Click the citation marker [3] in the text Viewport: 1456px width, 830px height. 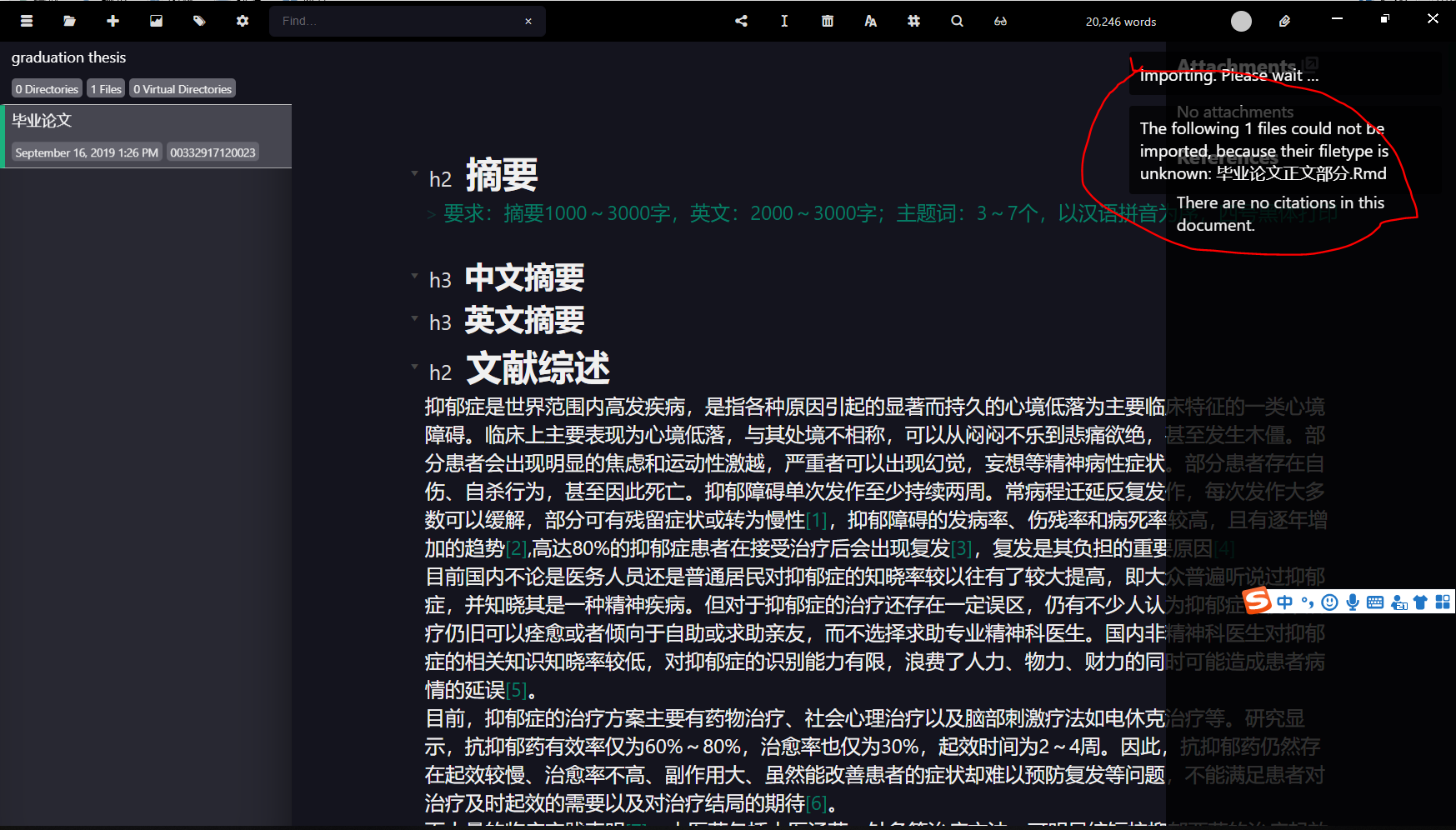click(962, 548)
